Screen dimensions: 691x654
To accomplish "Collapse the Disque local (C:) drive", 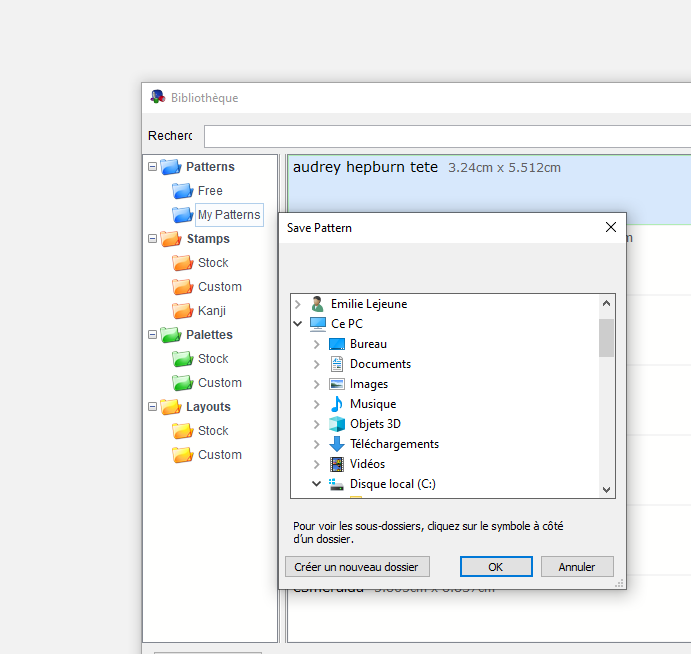I will coord(316,484).
